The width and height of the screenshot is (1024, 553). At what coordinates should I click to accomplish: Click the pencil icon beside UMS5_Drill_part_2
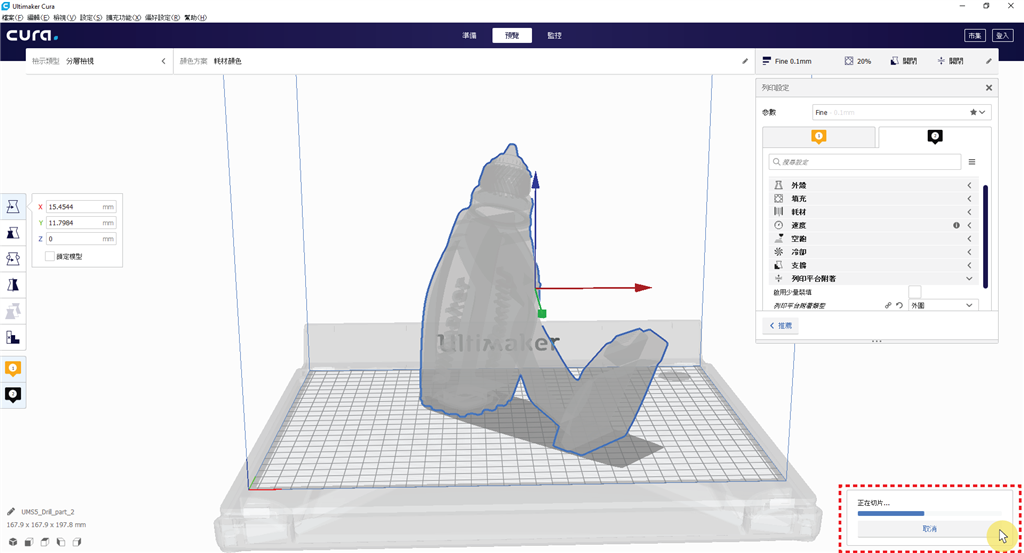(11, 511)
